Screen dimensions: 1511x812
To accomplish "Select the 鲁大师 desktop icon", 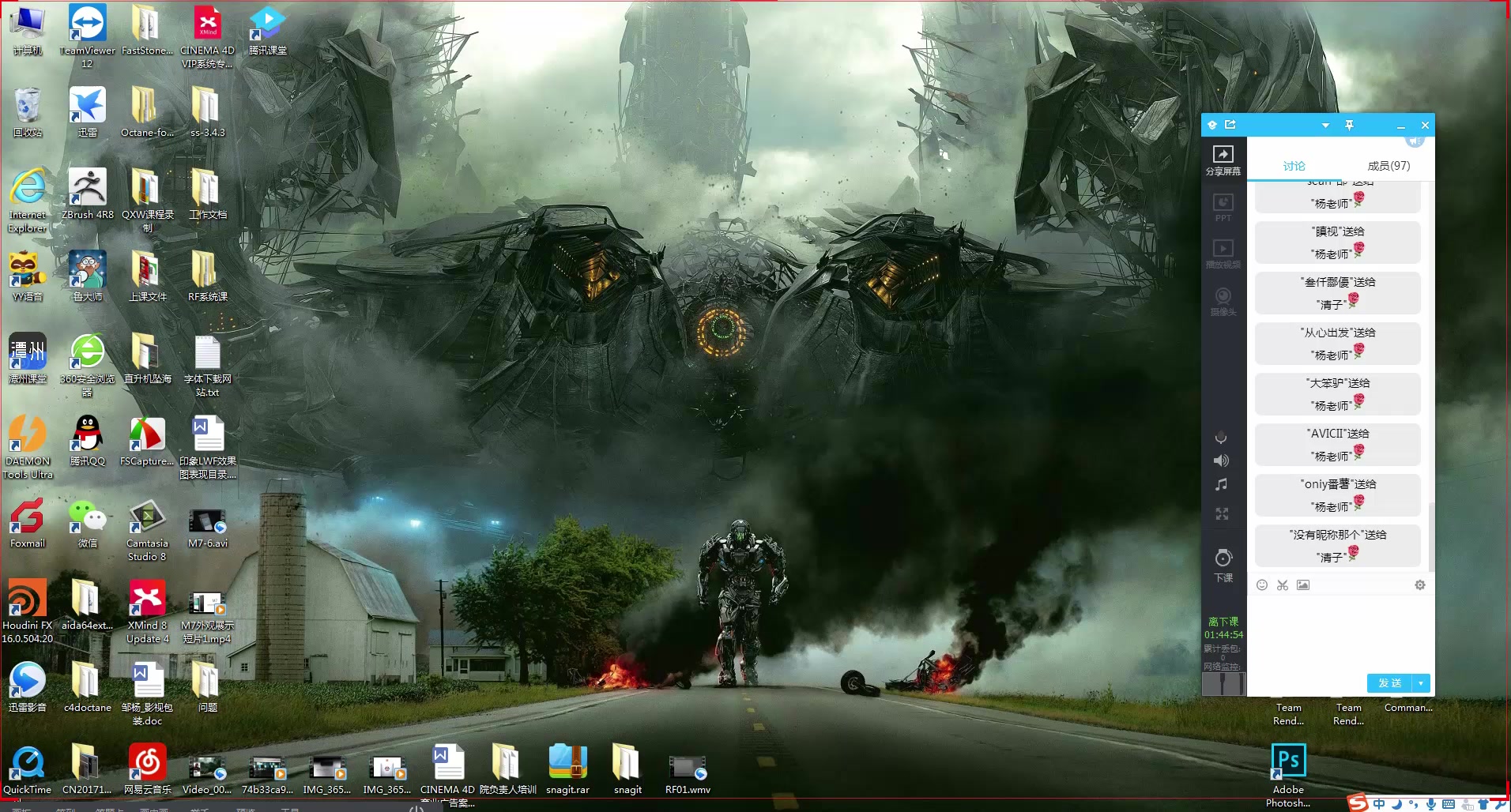I will (87, 276).
